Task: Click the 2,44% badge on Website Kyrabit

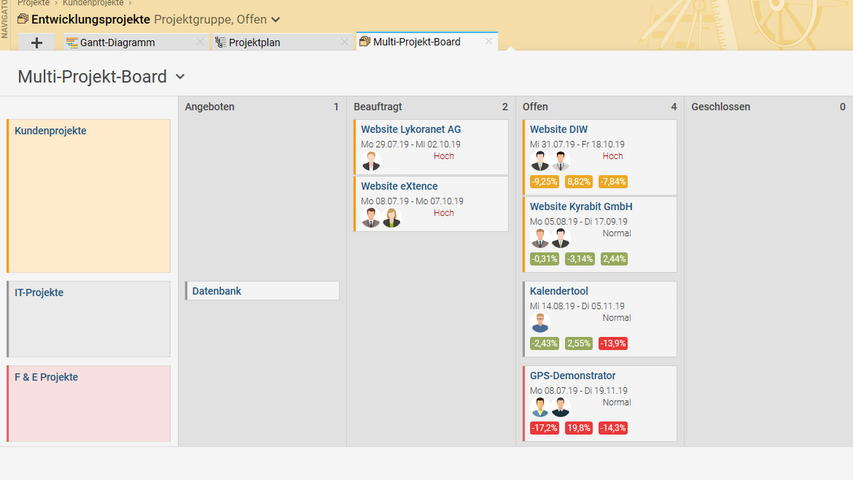Action: pyautogui.click(x=614, y=259)
